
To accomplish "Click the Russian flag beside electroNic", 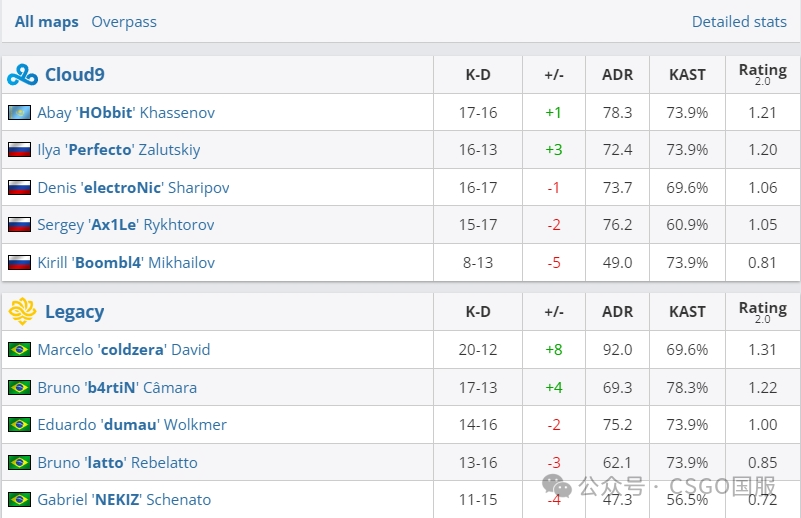I will point(19,188).
